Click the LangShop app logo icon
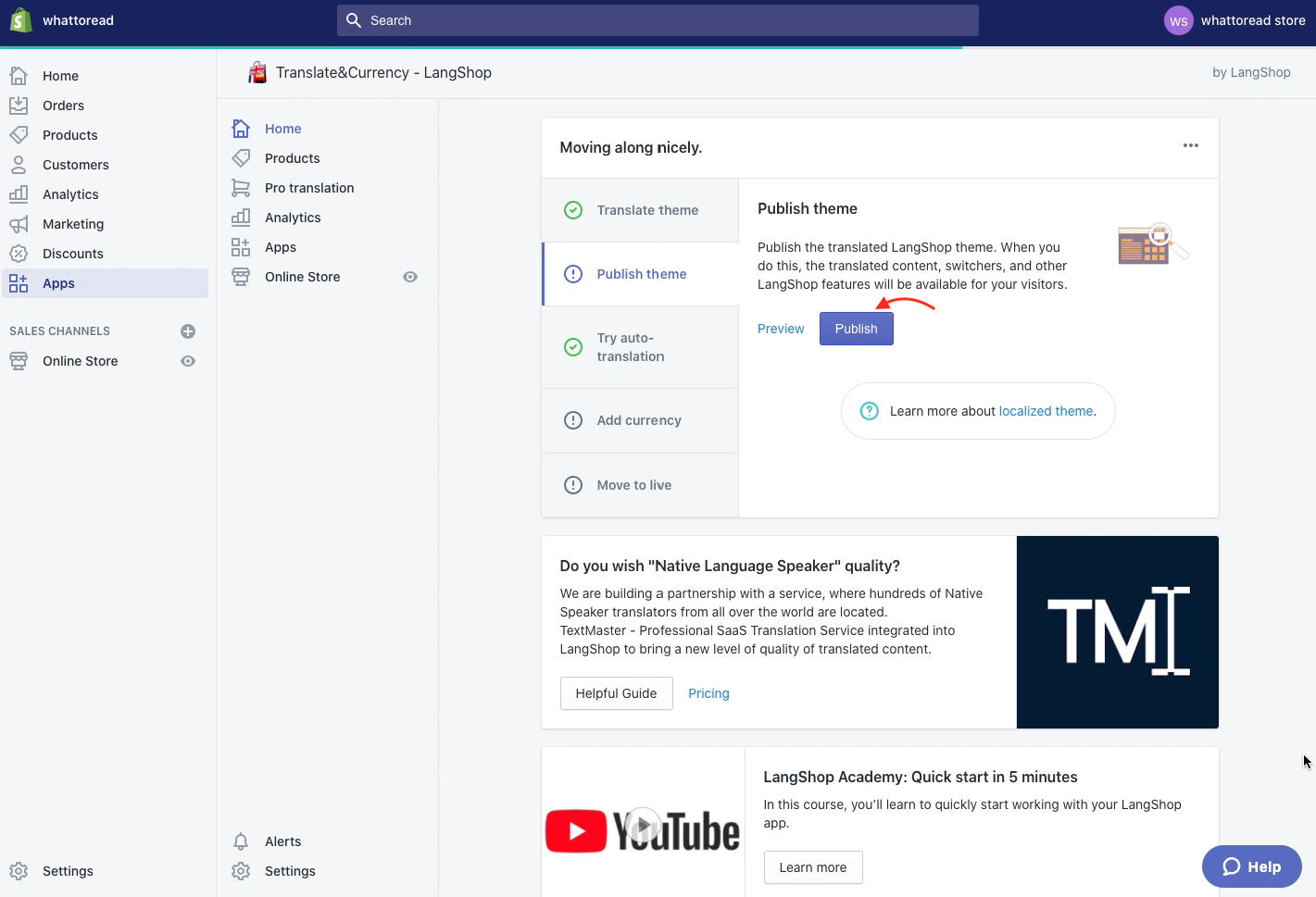Viewport: 1316px width, 897px height. 257,72
